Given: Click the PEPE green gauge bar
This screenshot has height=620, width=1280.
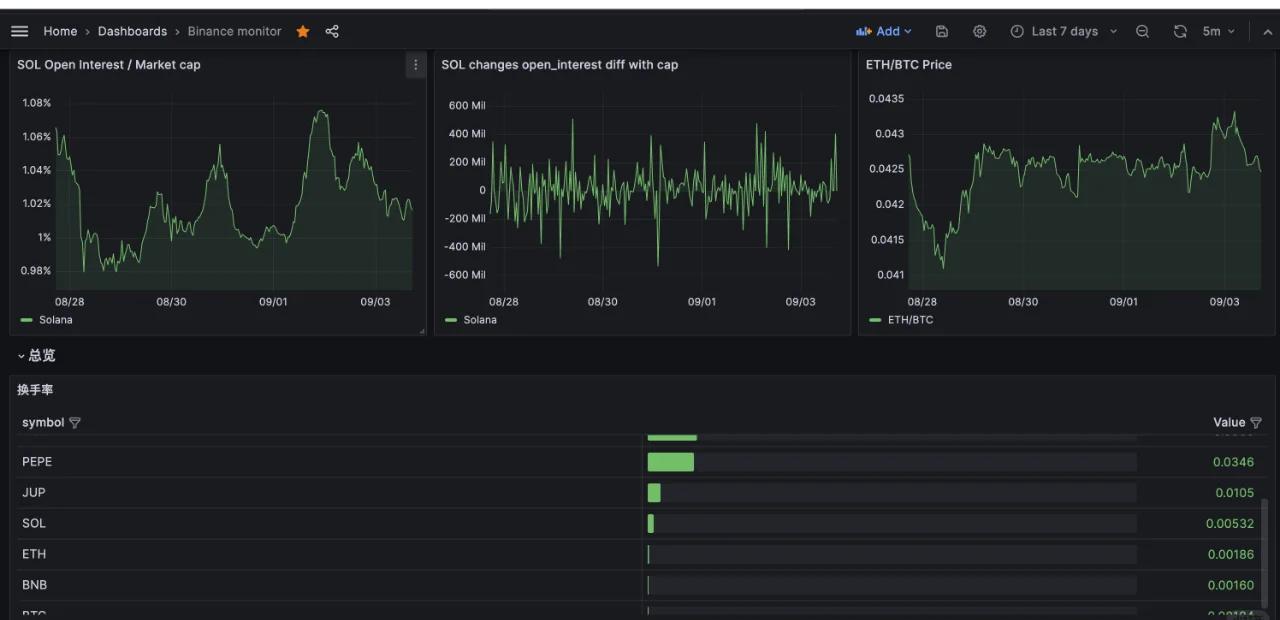Looking at the screenshot, I should 670,462.
